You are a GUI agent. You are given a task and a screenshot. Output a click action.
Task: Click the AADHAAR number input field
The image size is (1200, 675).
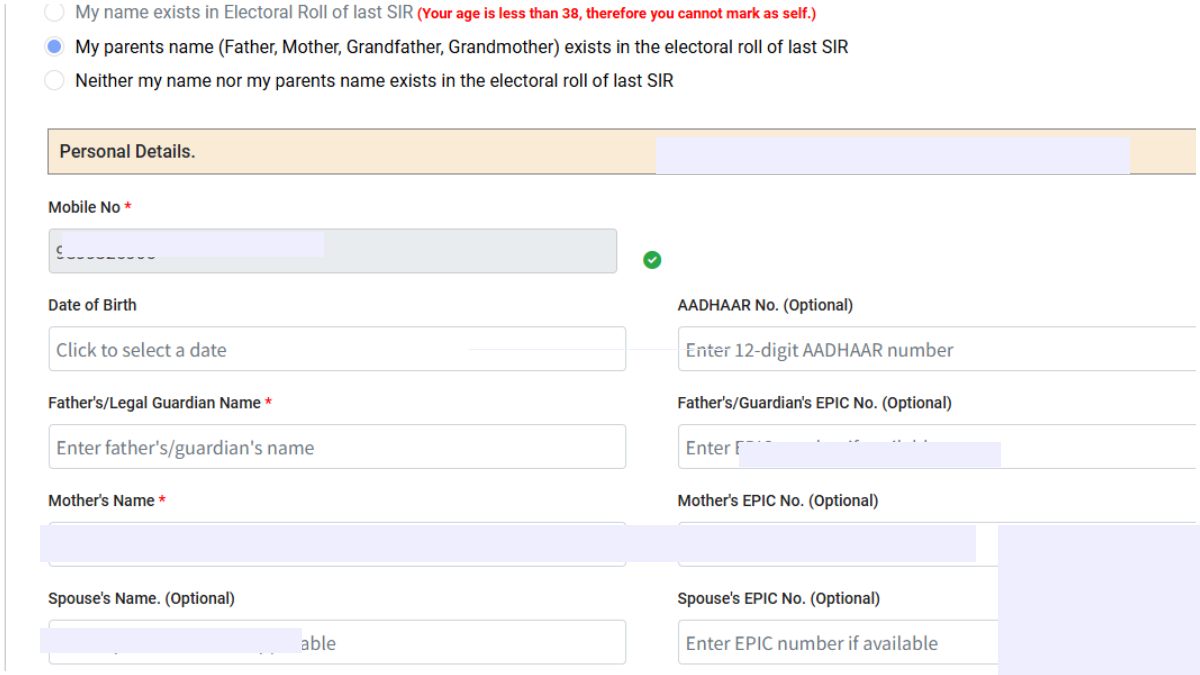(x=900, y=349)
